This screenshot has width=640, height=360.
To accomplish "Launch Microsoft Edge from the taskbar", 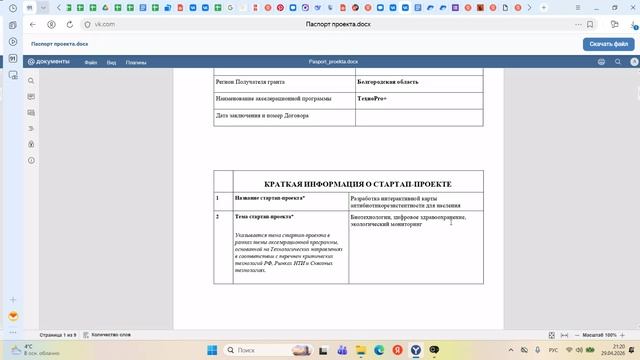I will point(379,350).
